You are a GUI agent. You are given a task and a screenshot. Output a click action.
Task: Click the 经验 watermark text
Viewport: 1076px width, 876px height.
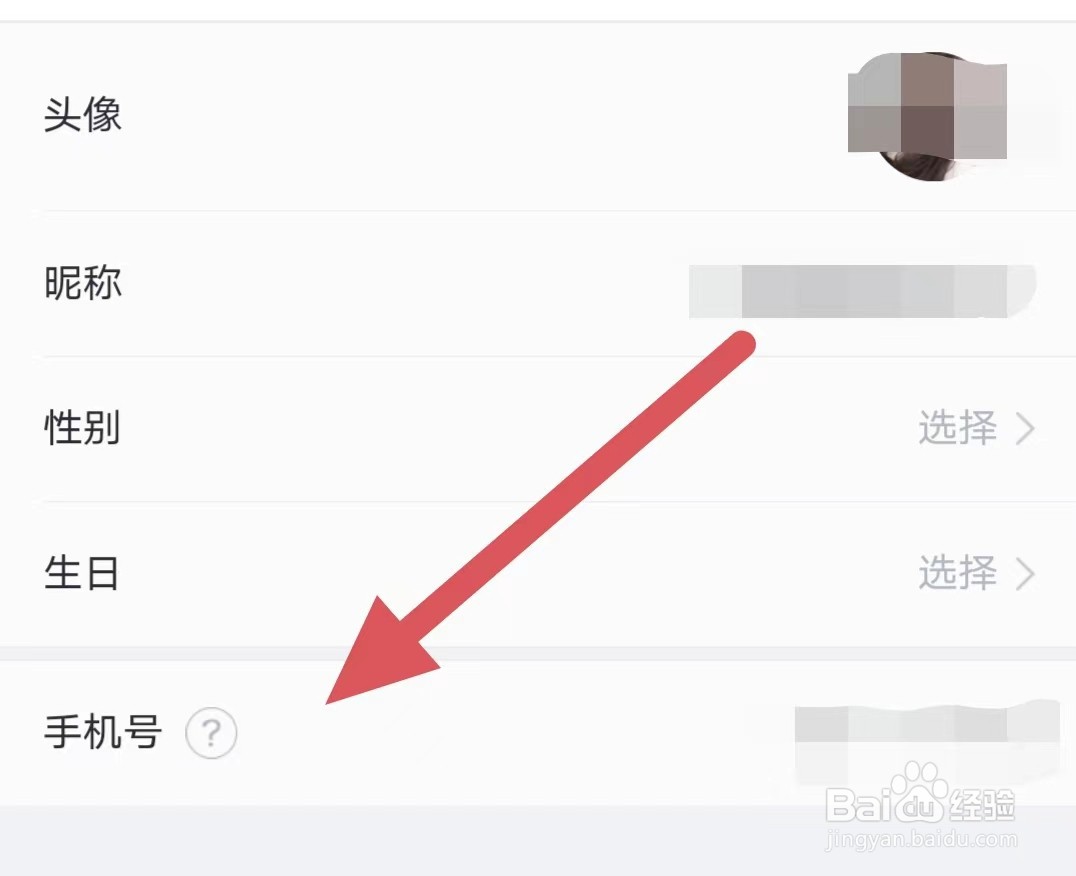pos(983,805)
